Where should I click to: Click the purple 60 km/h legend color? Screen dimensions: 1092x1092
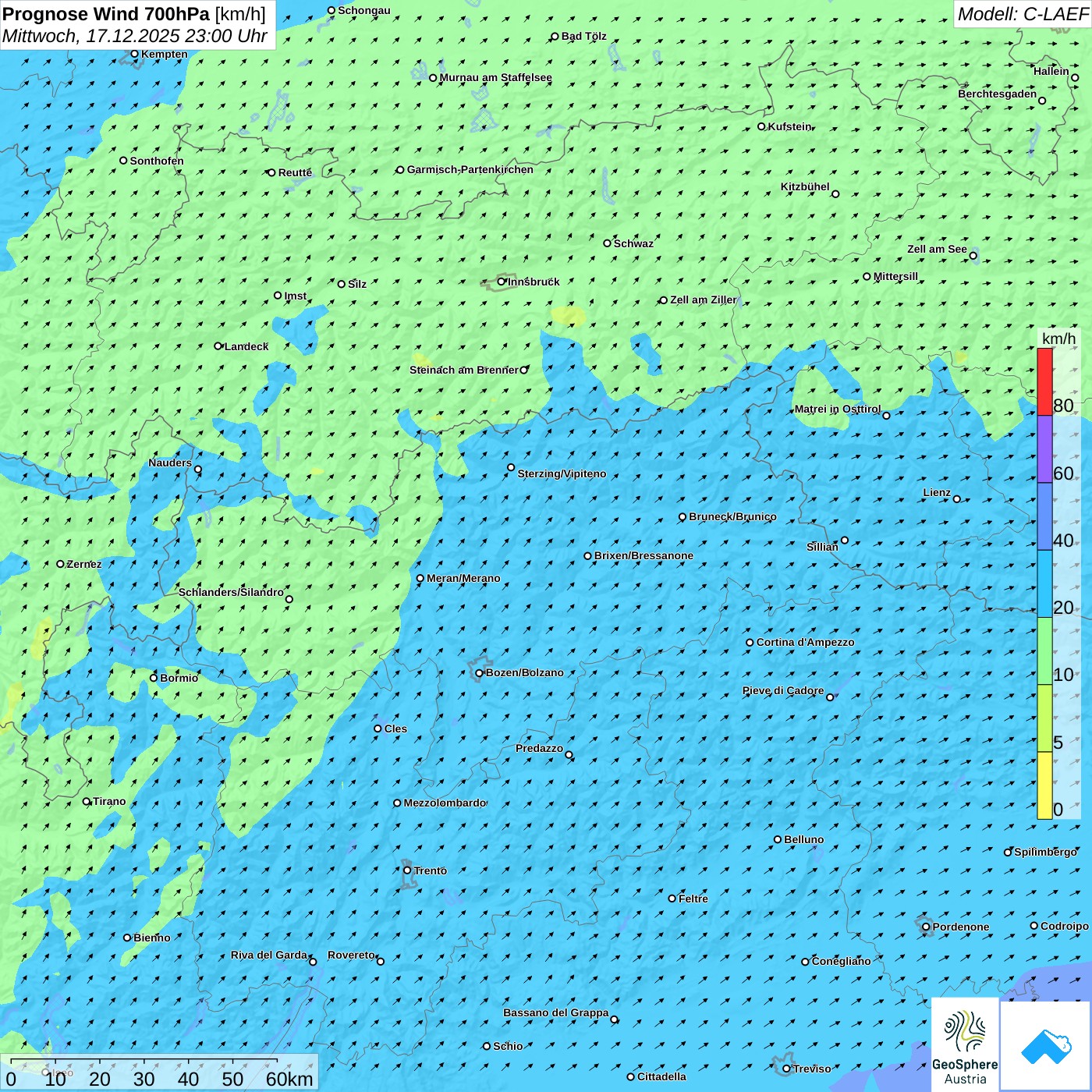[x=1044, y=449]
